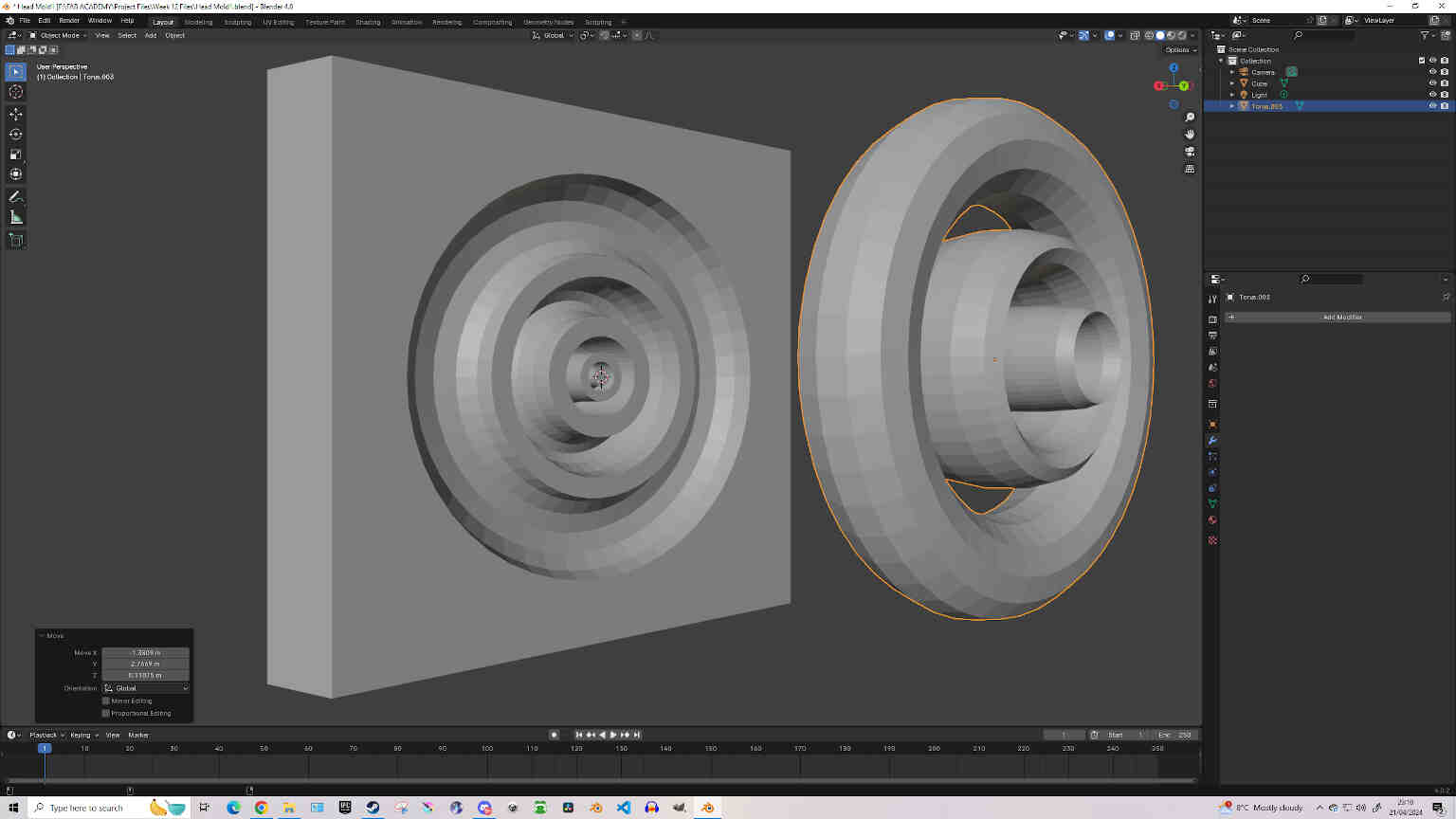Open the Object Data properties tab
This screenshot has width=1456, height=819.
[x=1212, y=503]
